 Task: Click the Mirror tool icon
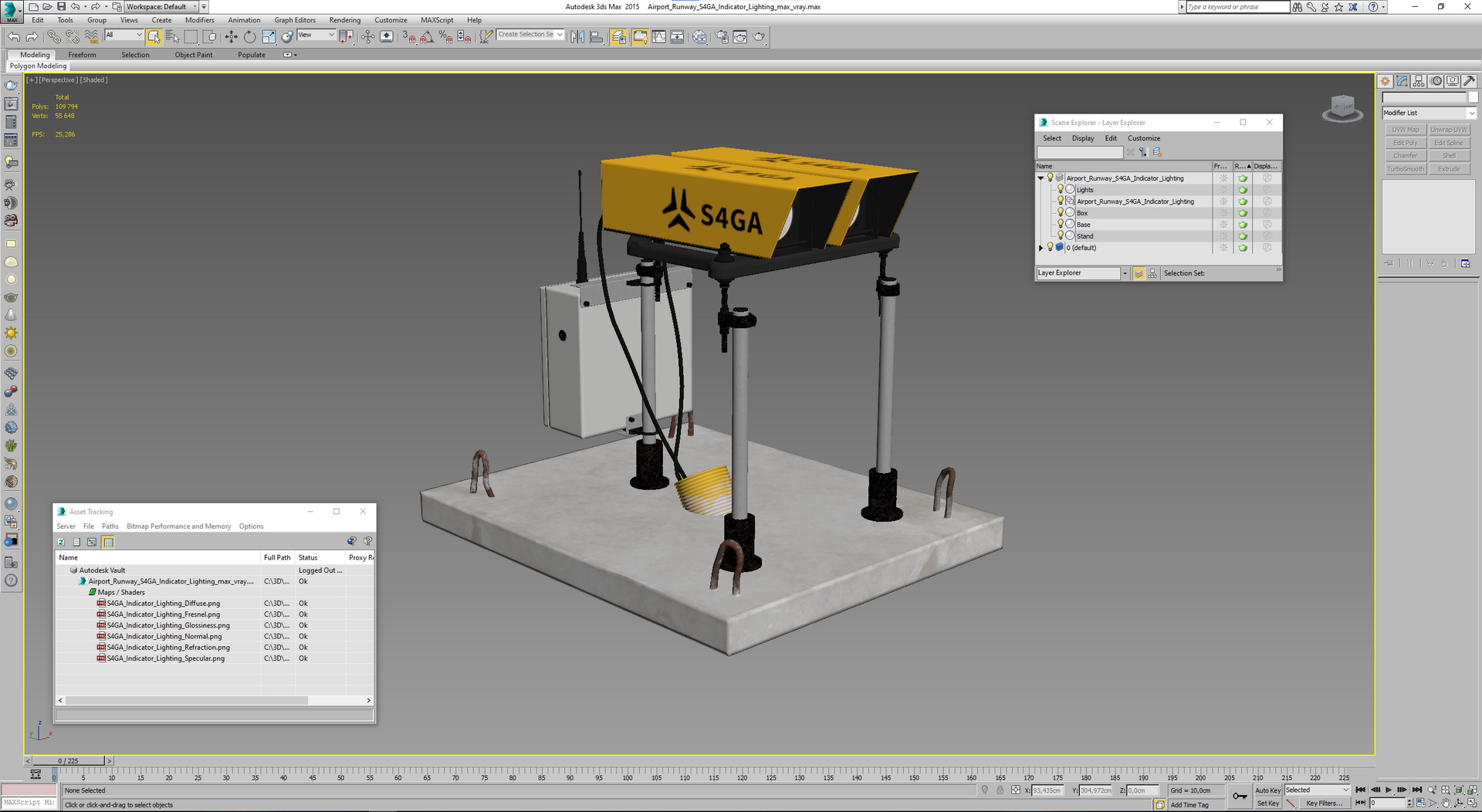point(577,37)
